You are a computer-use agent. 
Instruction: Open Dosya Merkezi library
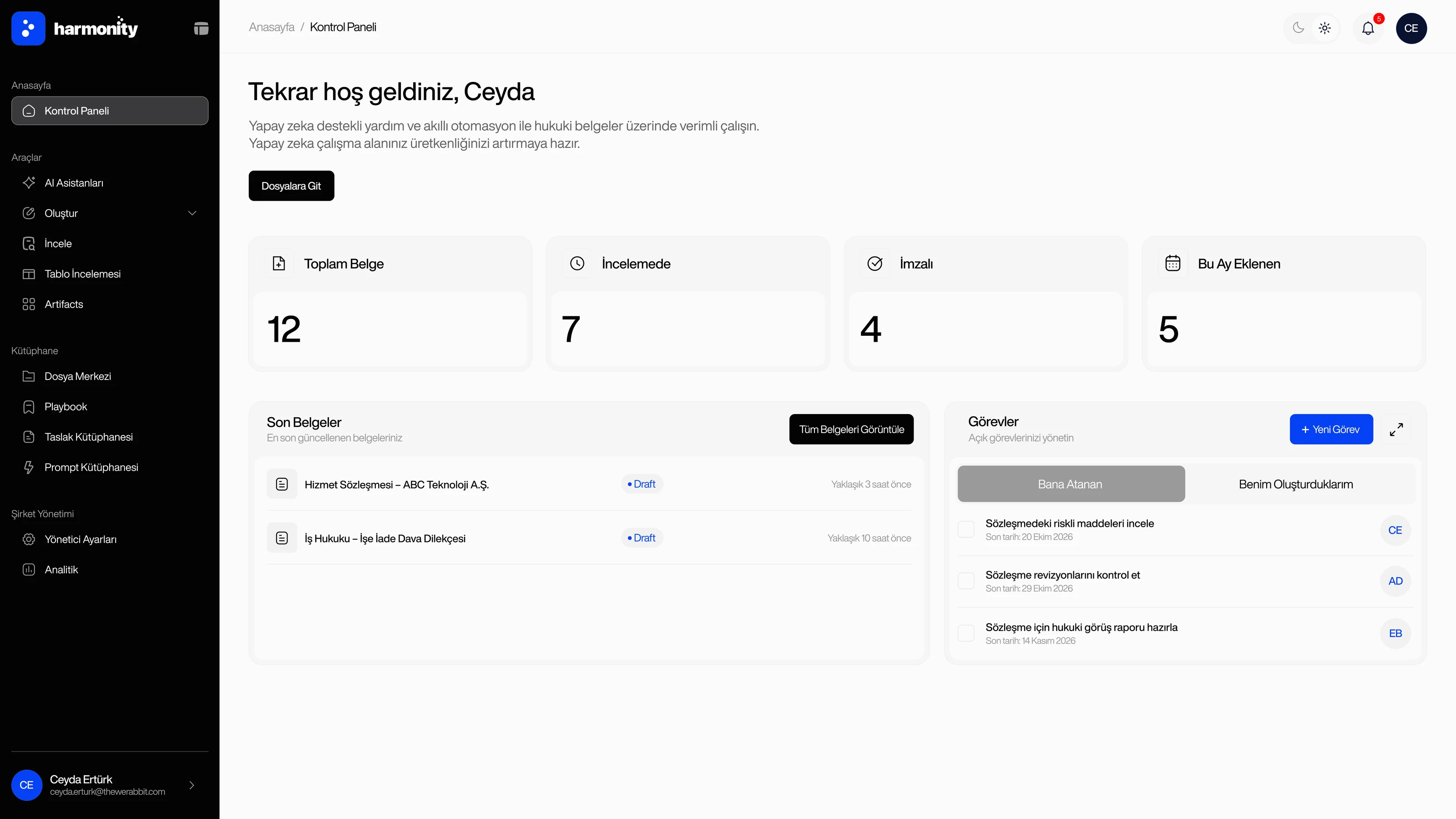[110, 376]
